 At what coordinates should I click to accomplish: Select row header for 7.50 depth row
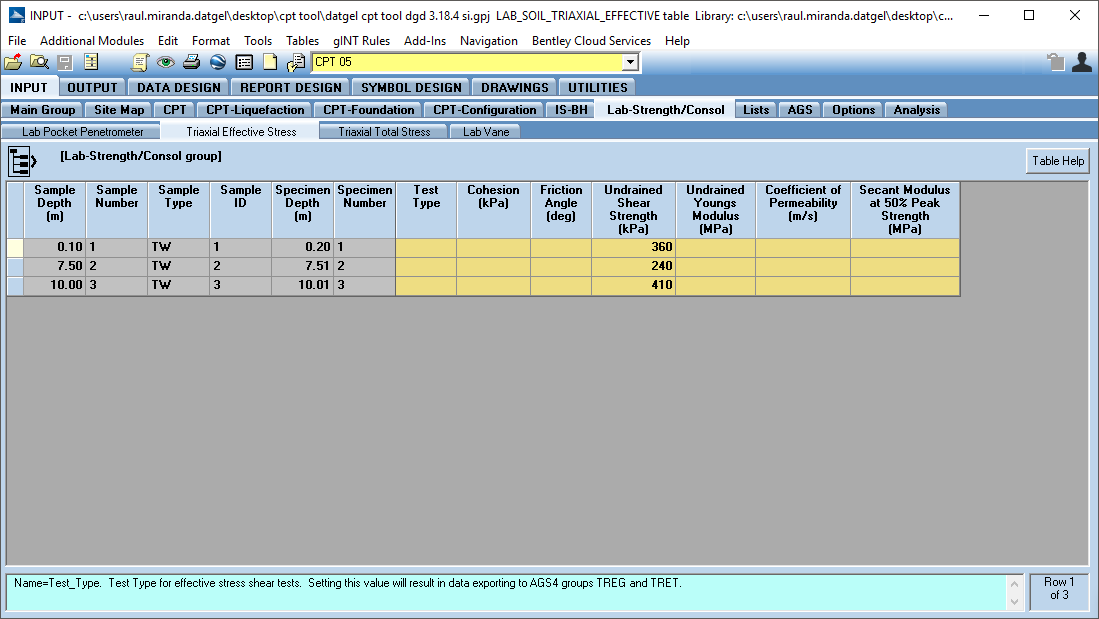coord(15,267)
